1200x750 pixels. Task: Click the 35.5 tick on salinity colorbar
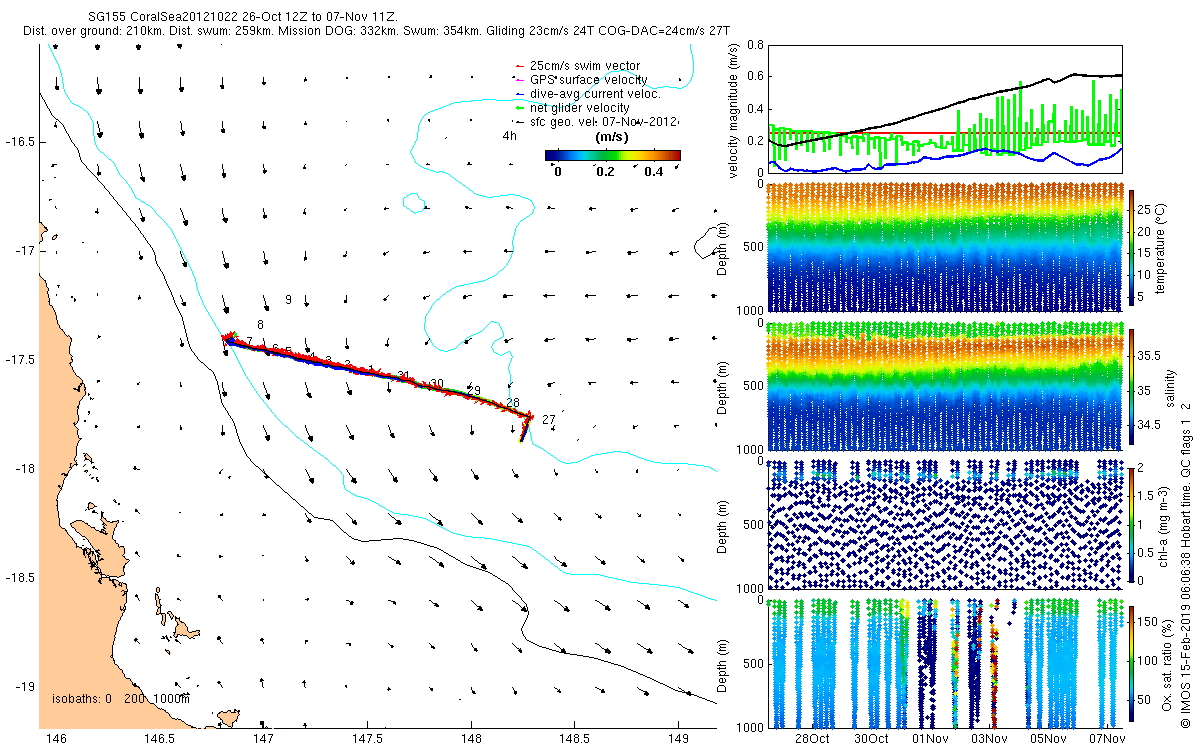click(1150, 355)
